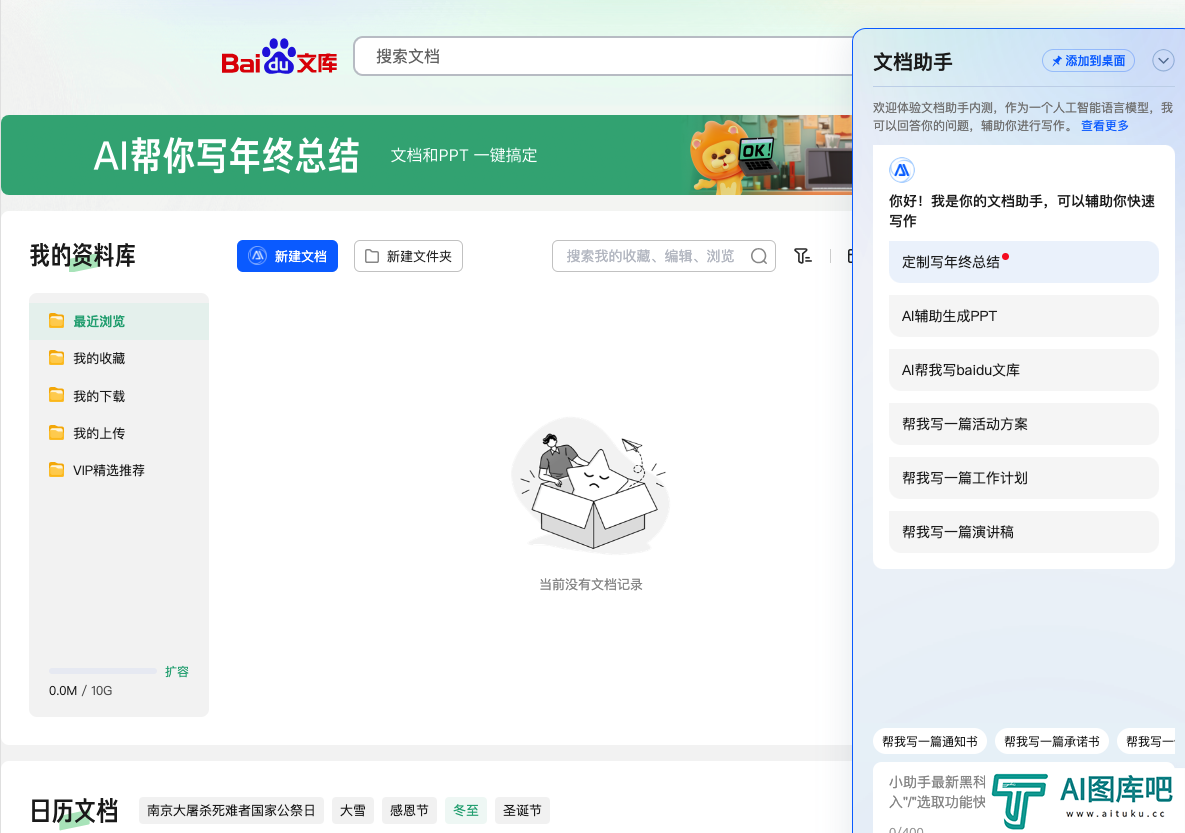Click the search magnifier in library search

pyautogui.click(x=759, y=256)
